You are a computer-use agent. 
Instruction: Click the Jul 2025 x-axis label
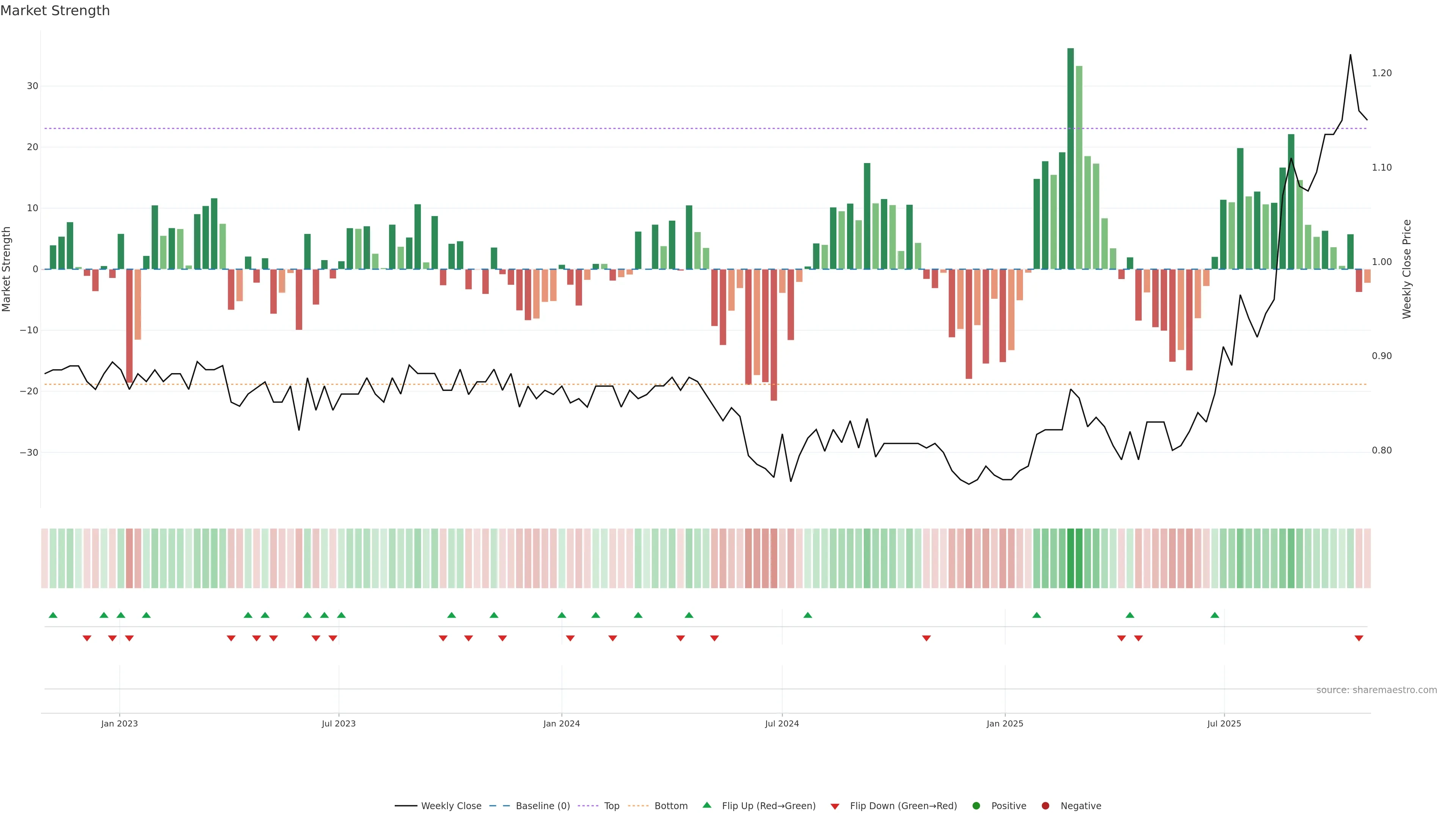[x=1224, y=723]
